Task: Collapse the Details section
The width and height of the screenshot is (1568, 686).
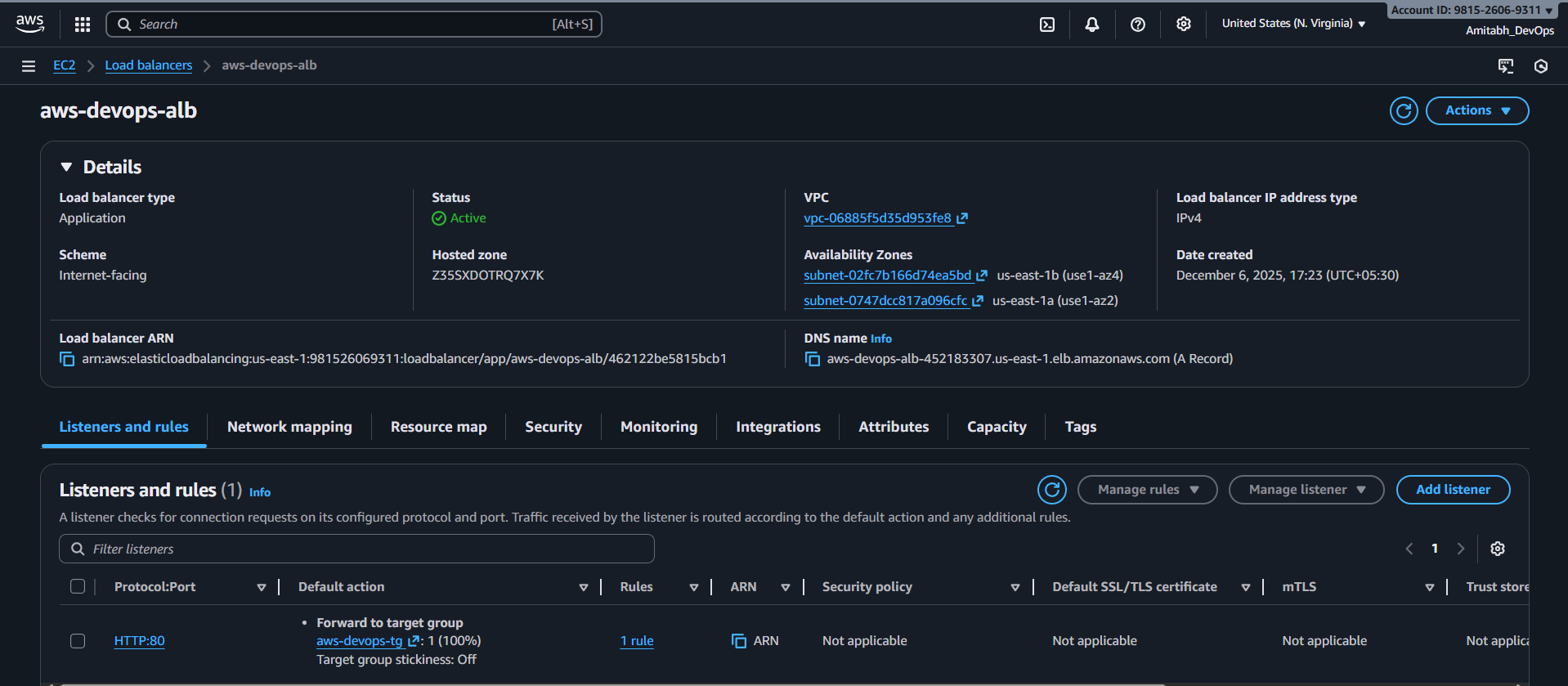Action: tap(66, 167)
